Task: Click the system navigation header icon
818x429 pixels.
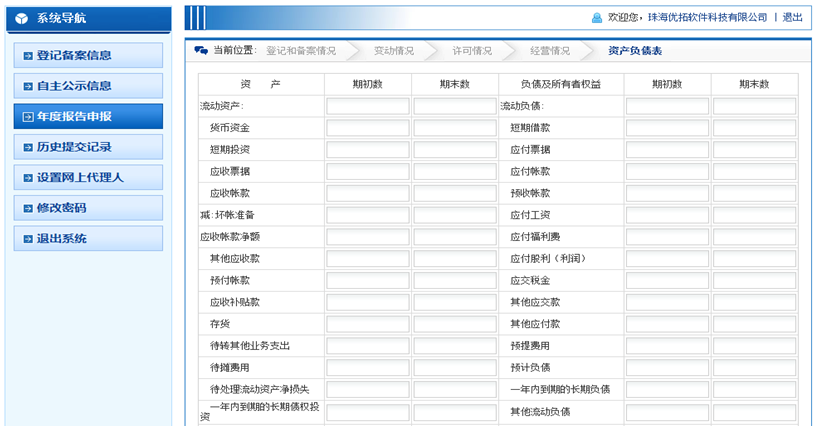Action: [22, 17]
